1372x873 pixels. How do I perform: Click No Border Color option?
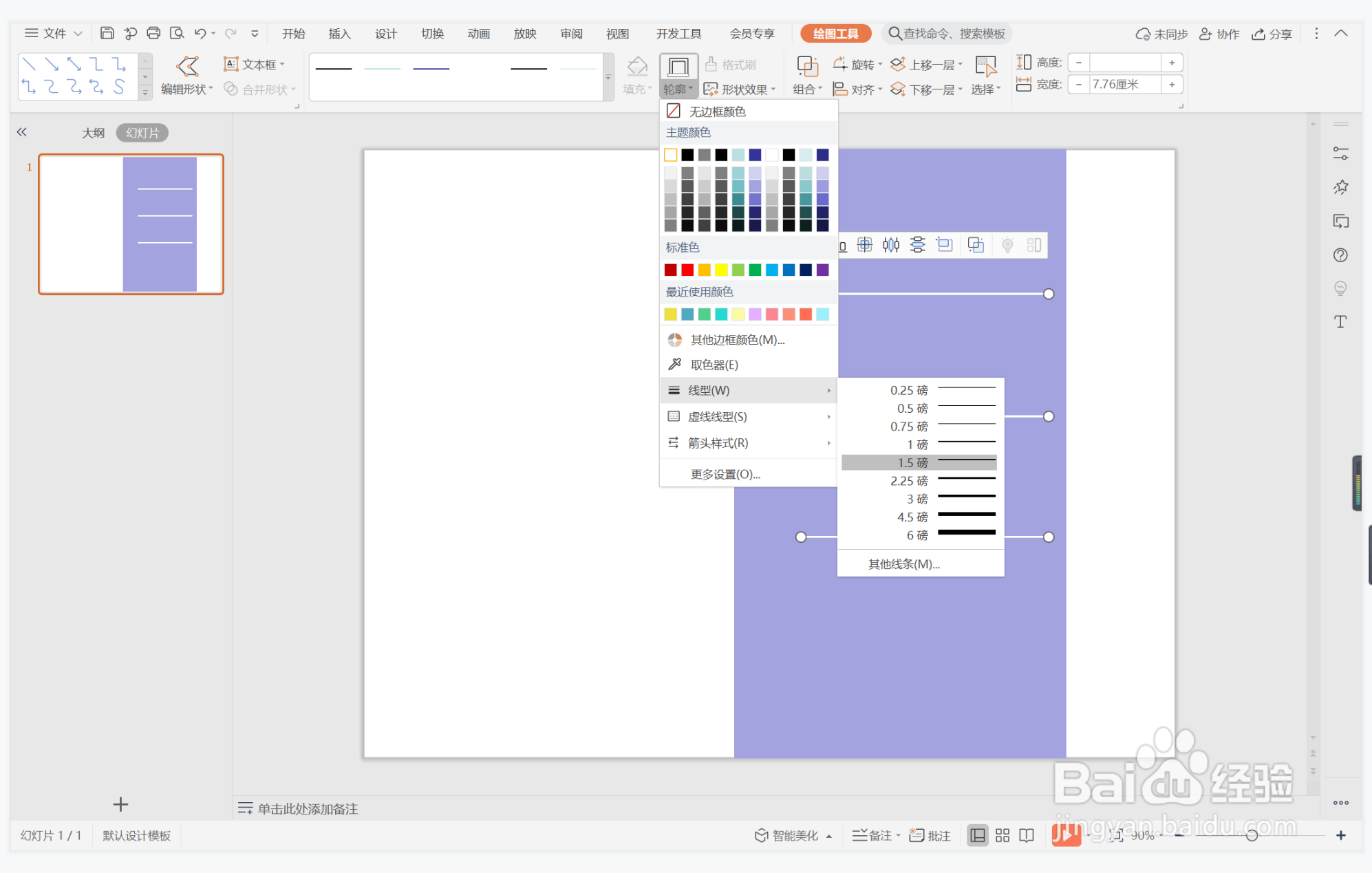click(716, 111)
